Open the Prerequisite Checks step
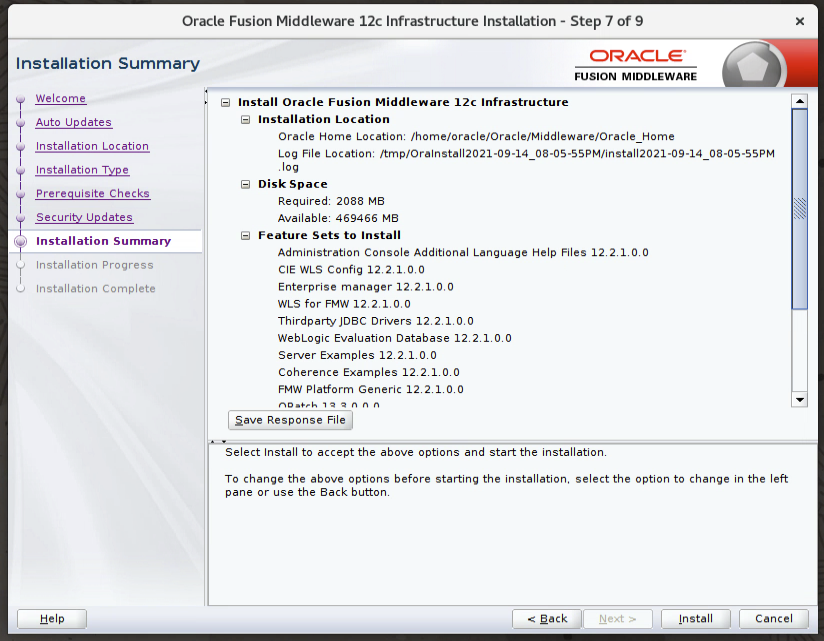This screenshot has height=641, width=824. [92, 193]
